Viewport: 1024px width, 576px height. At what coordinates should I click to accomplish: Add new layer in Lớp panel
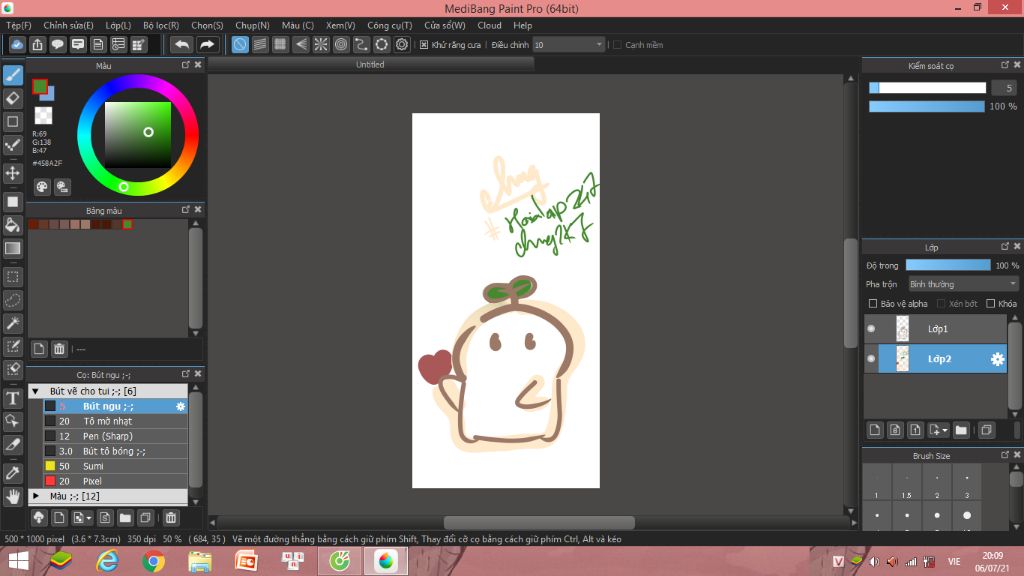tap(875, 430)
